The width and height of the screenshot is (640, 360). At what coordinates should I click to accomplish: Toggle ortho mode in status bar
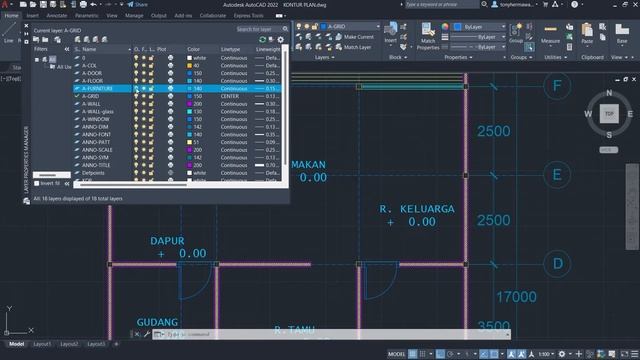click(440, 354)
